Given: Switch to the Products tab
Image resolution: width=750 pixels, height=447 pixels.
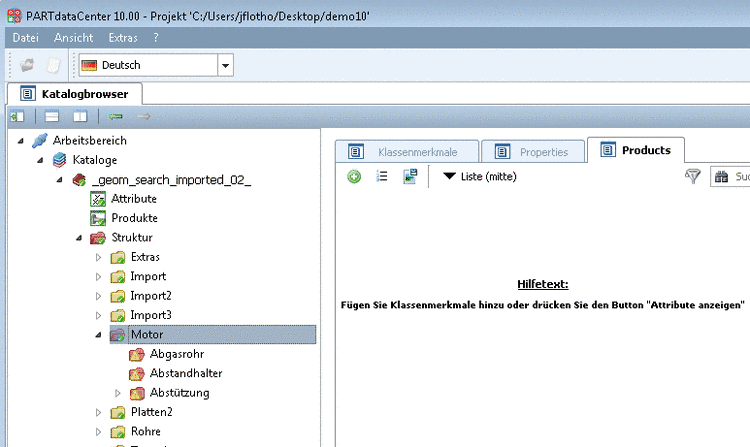Looking at the screenshot, I should (636, 150).
